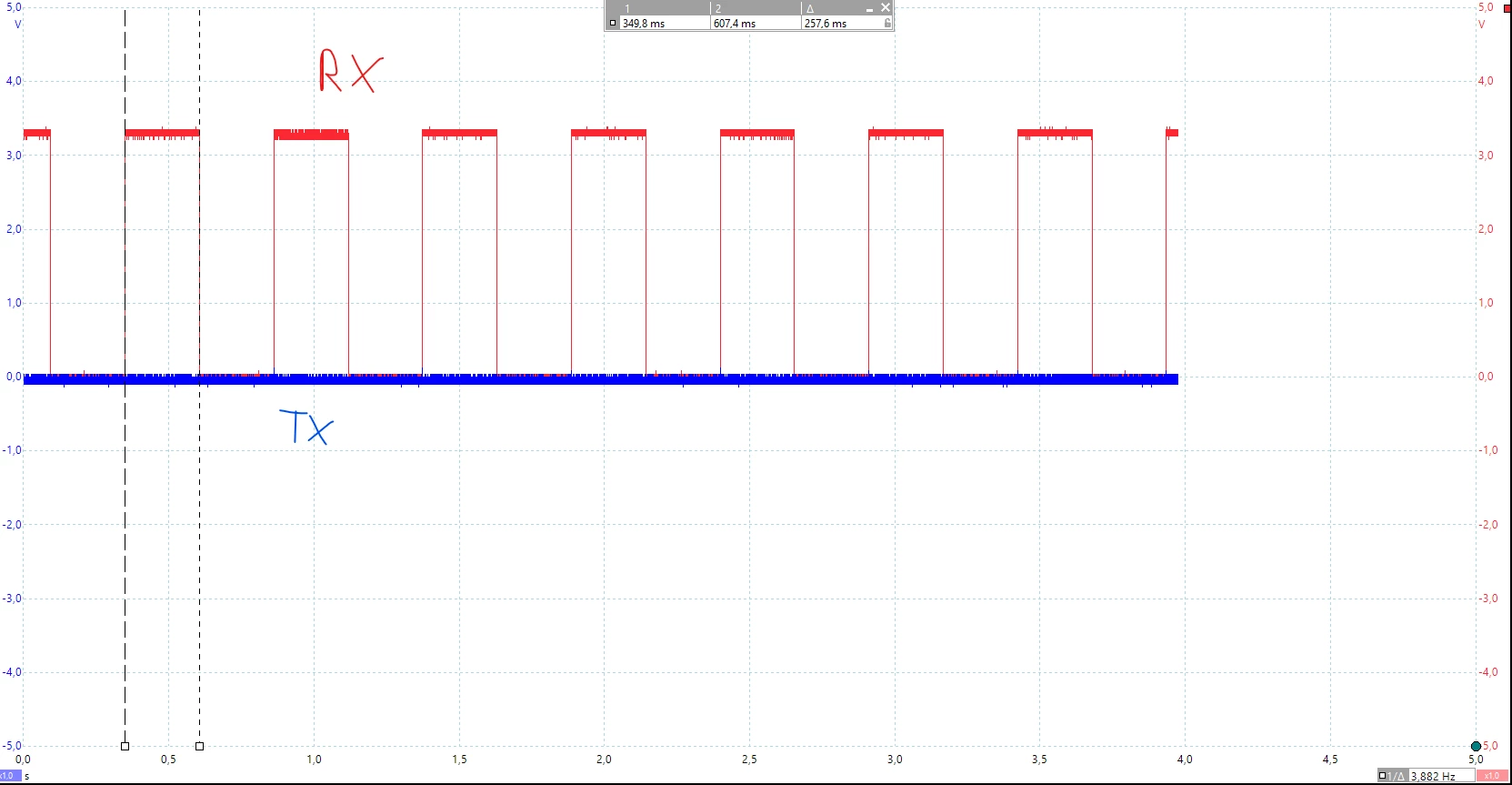Select the 607,4 ms ruler 2 value
This screenshot has width=1512, height=785.
point(735,24)
